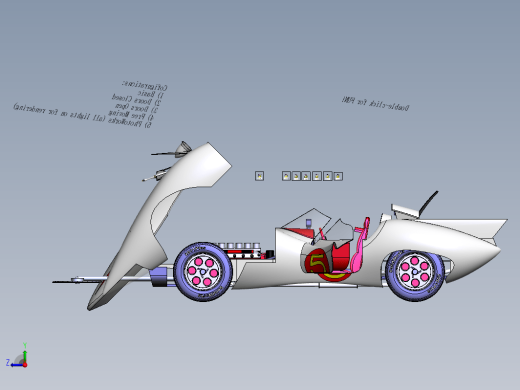
Task: Select the fifth light icon in the six-icon row
Action: click(327, 176)
